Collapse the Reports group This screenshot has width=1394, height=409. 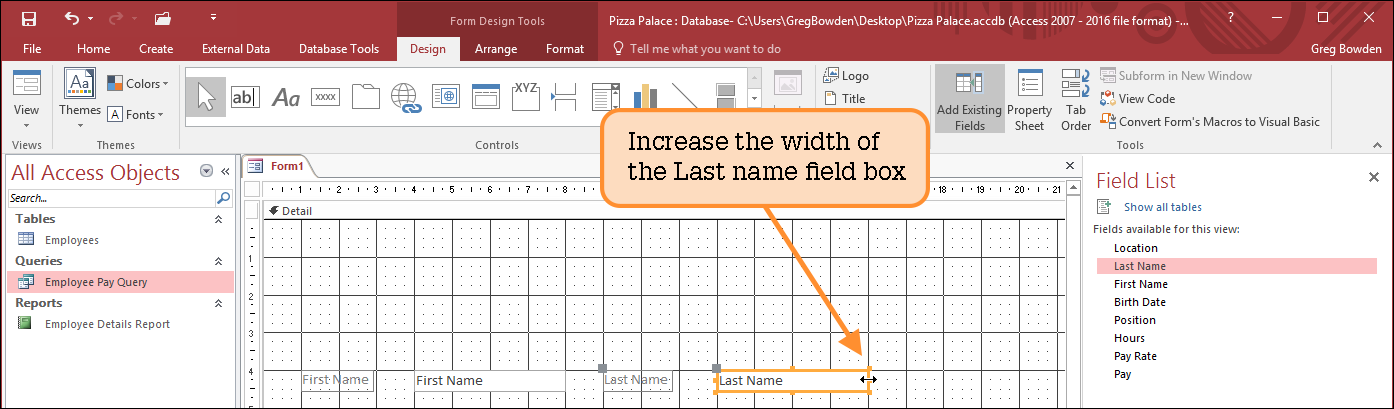pos(219,303)
